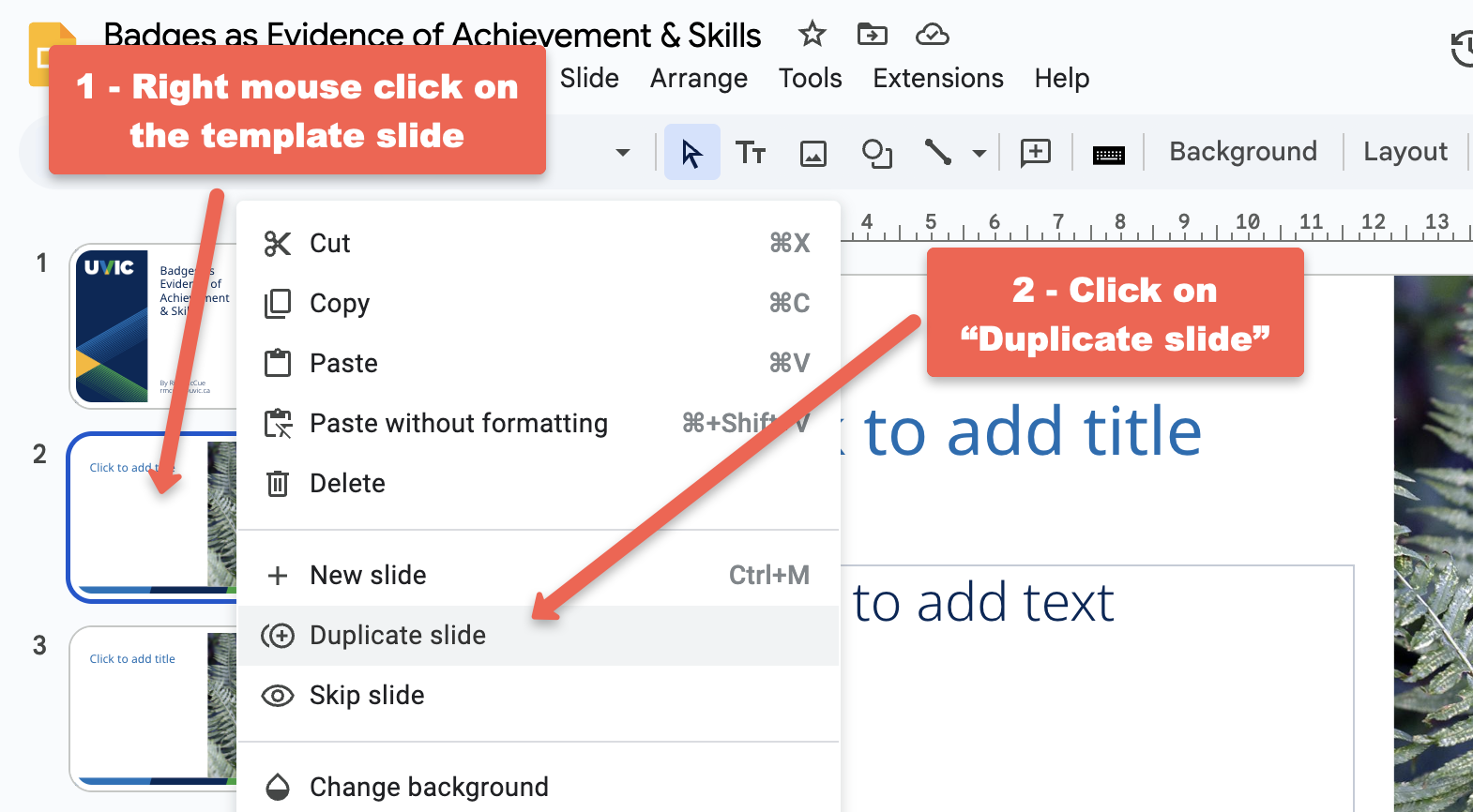Screen dimensions: 1473x812
Task: Select slide 1 UVIC thumbnail
Action: (x=154, y=326)
